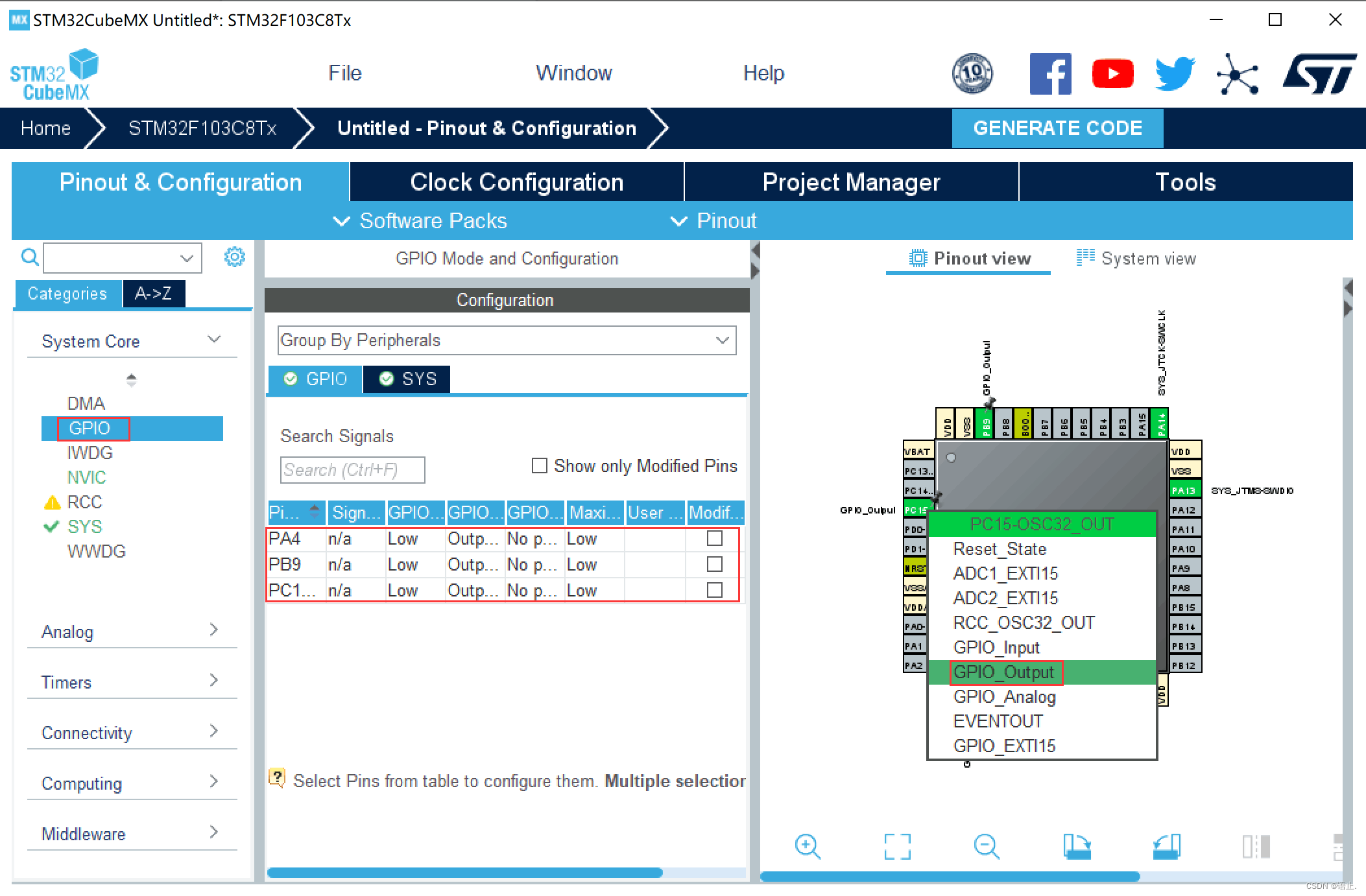Viewport: 1366px width, 896px height.
Task: Click the Search Signals input field
Action: 353,470
